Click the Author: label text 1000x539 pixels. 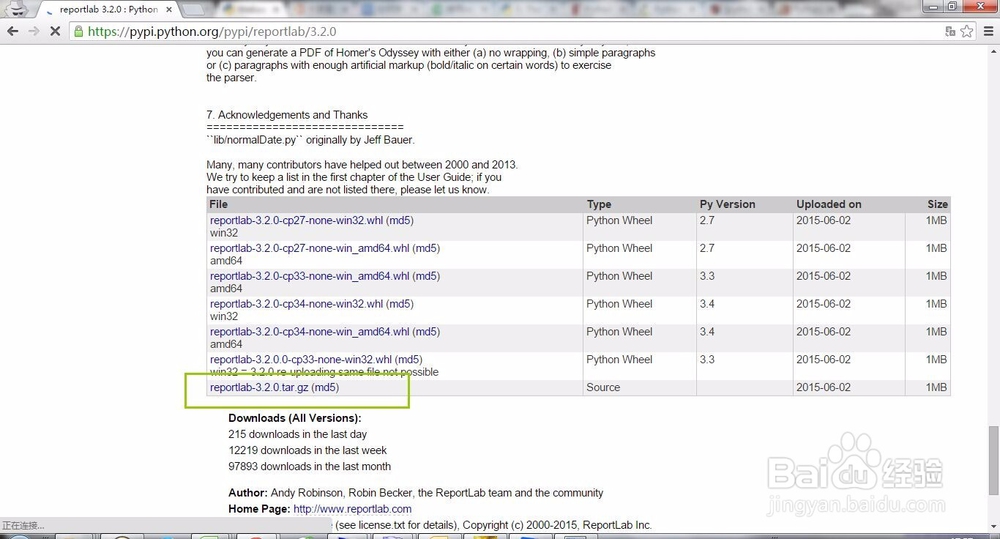tap(247, 493)
